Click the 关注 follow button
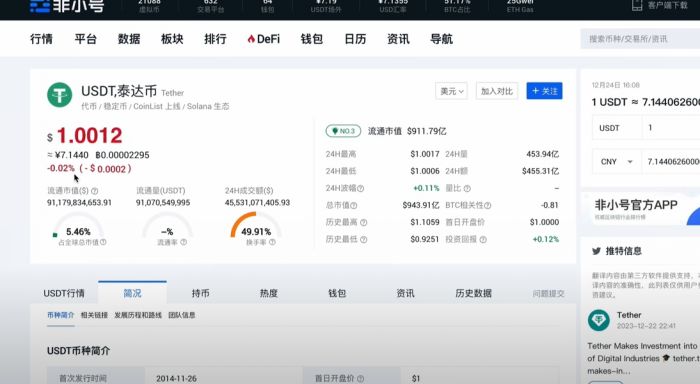The height and width of the screenshot is (384, 700). point(544,91)
